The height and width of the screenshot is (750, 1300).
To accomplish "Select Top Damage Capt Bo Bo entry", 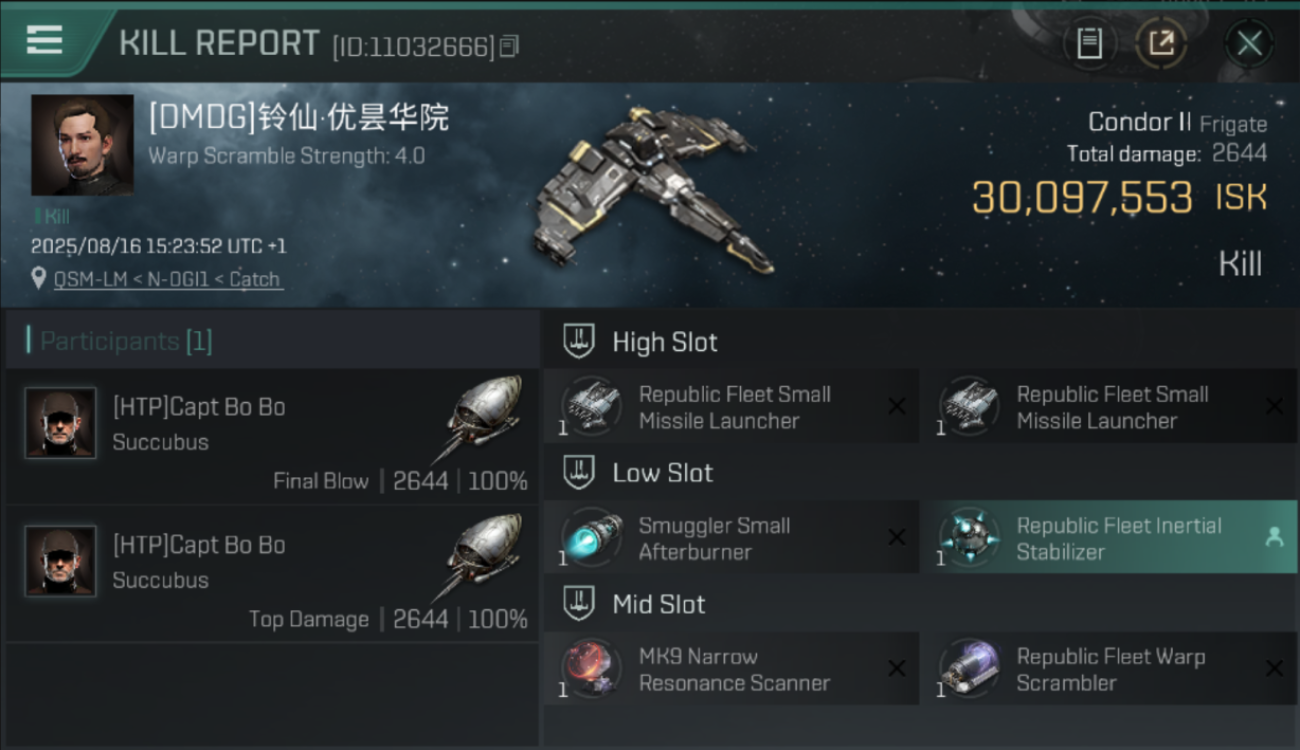I will 272,574.
